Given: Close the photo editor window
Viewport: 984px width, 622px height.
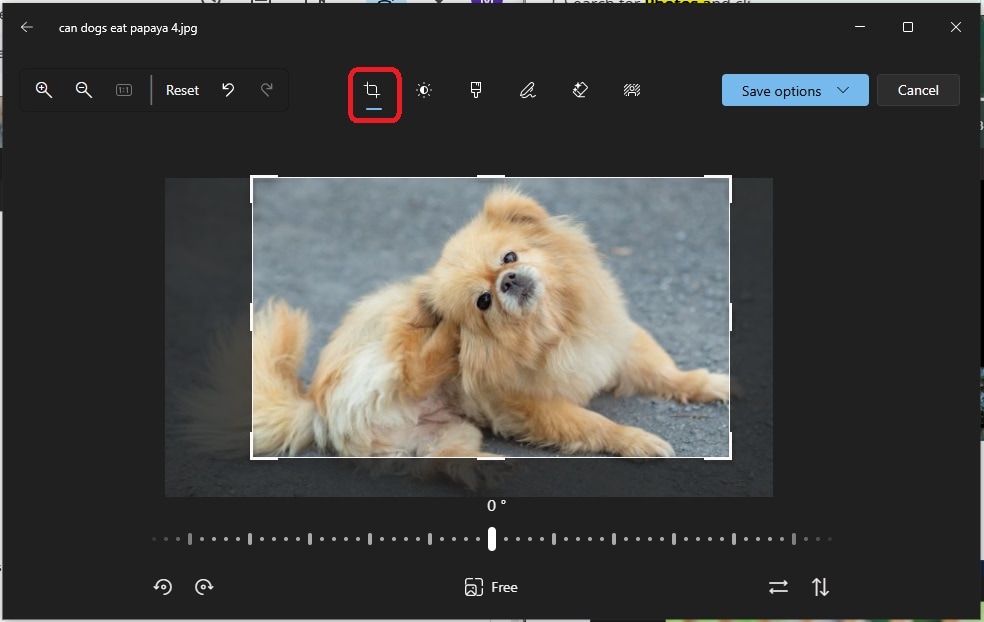Looking at the screenshot, I should [955, 27].
